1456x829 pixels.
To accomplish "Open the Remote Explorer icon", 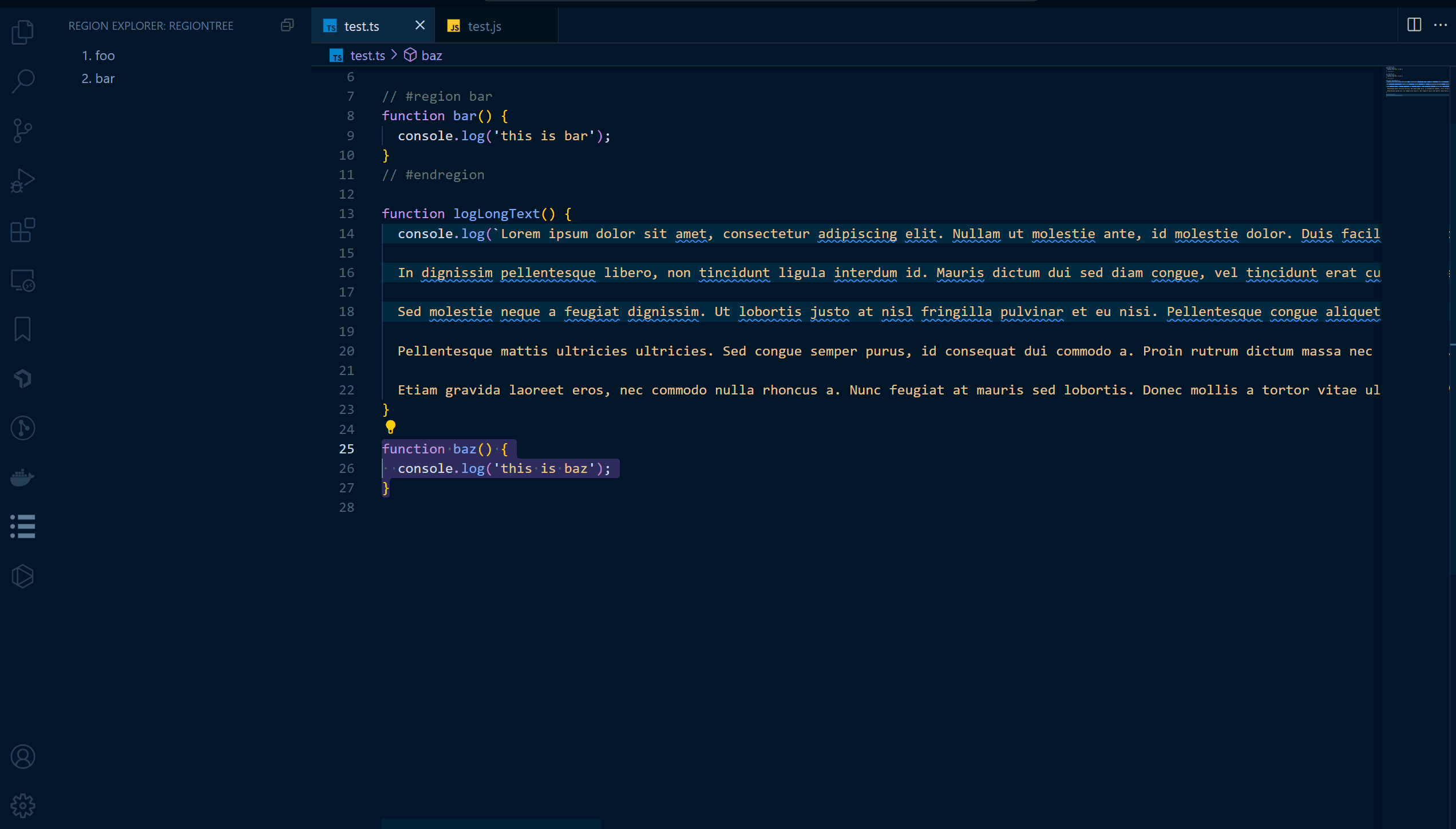I will (23, 281).
